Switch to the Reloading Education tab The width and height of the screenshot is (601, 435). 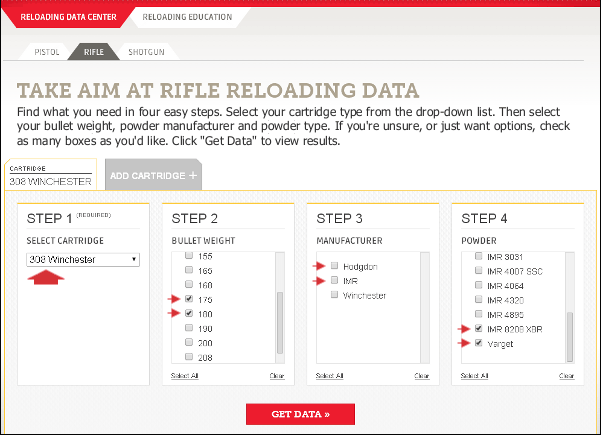click(x=187, y=17)
